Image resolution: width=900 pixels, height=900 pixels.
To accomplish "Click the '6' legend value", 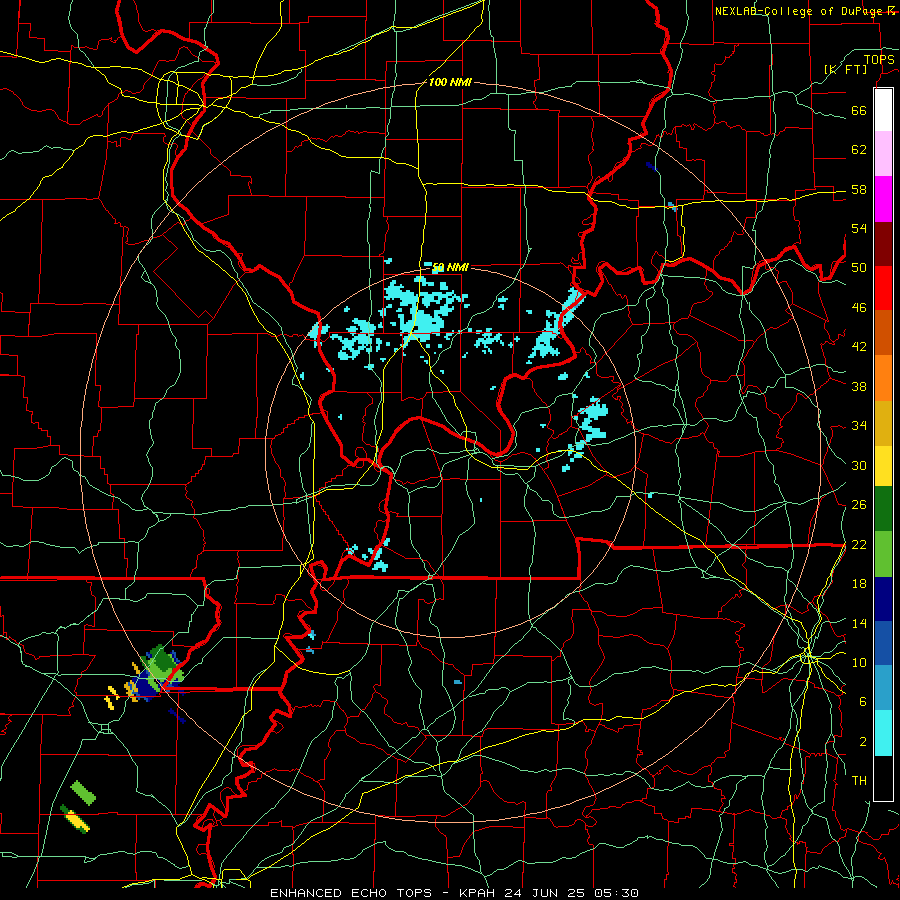I will point(863,702).
